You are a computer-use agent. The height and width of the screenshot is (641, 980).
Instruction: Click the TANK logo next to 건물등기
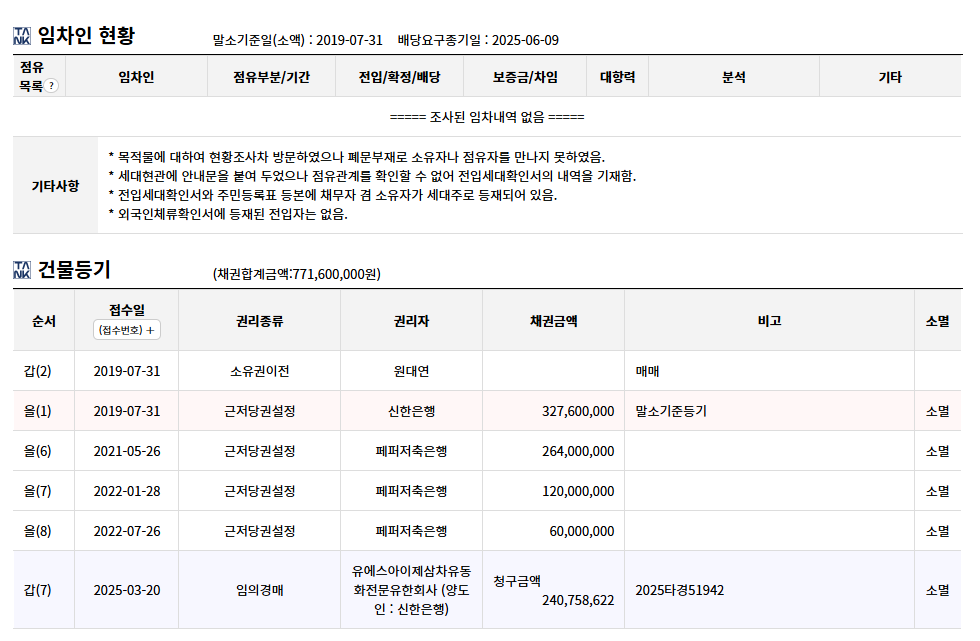22,270
